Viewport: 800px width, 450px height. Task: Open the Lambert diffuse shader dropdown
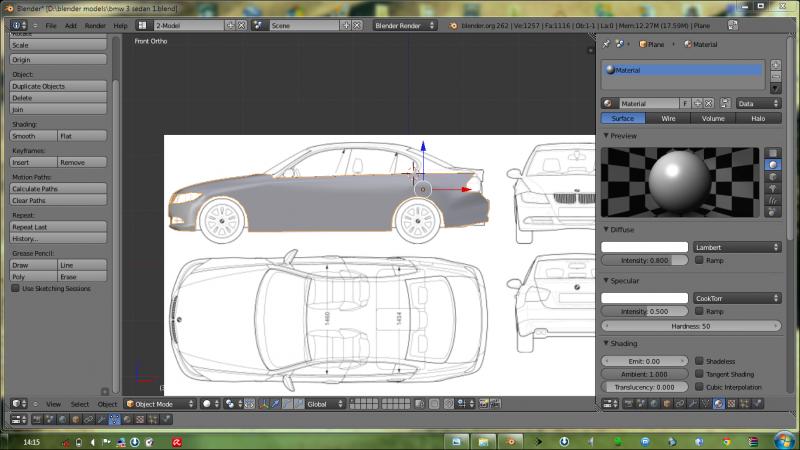(737, 247)
